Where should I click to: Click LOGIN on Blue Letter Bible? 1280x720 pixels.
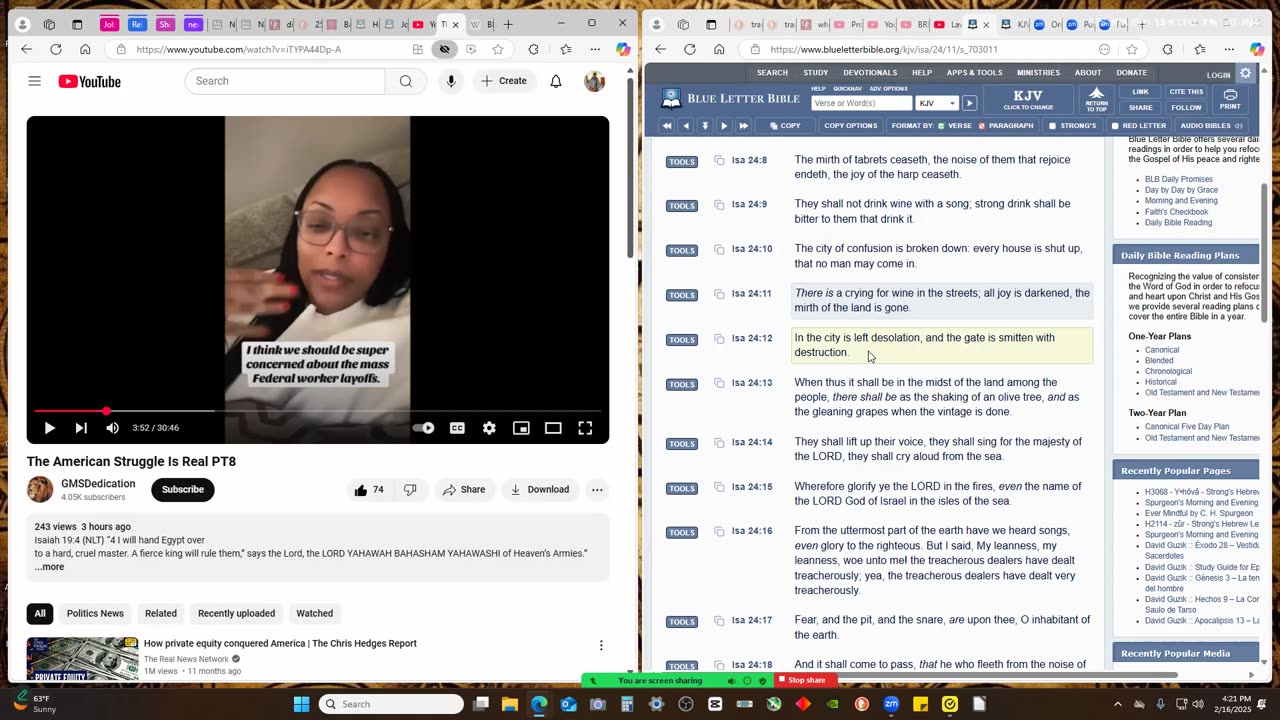1218,75
